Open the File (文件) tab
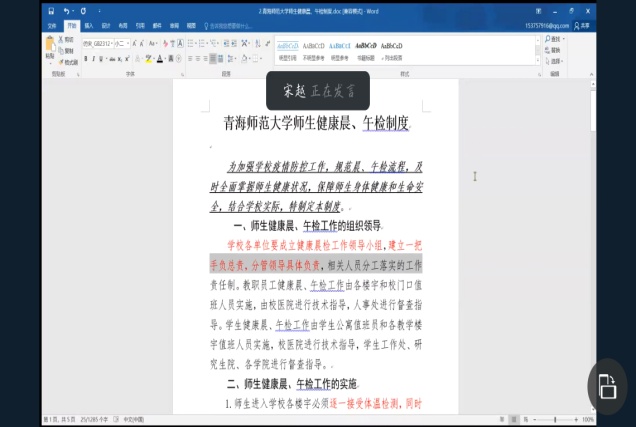This screenshot has width=636, height=427. point(52,24)
